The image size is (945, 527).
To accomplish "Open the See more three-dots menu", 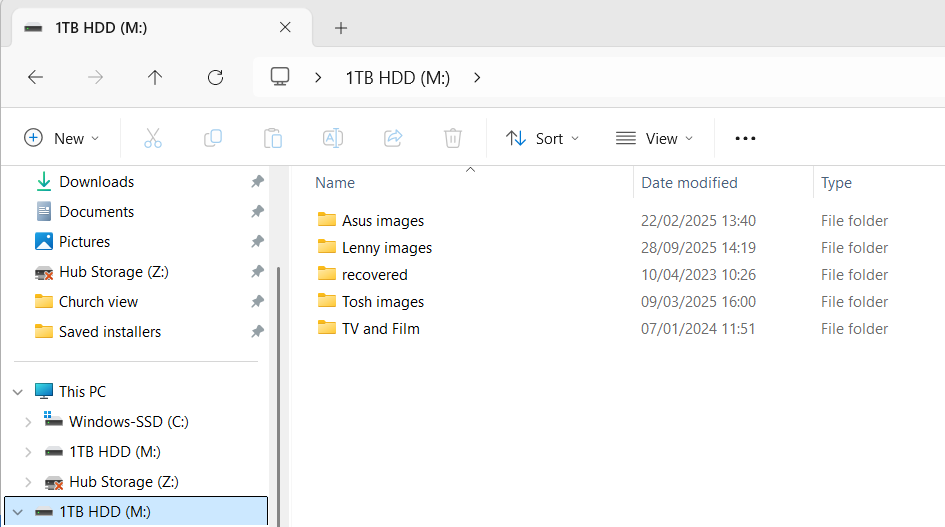I will click(x=745, y=138).
